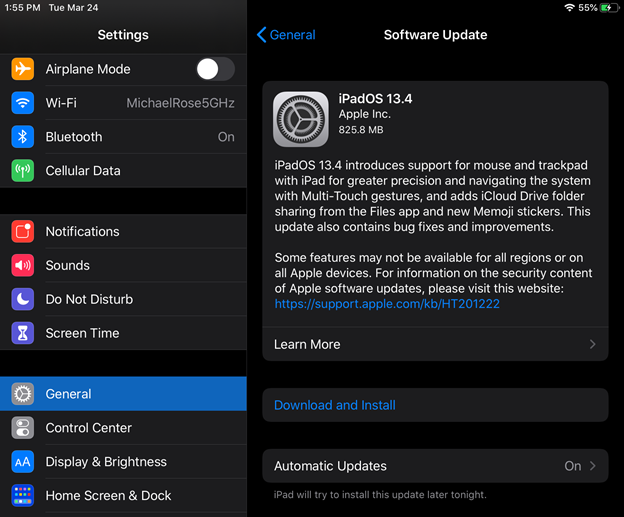Tap the install later tonight footnote

pyautogui.click(x=380, y=495)
